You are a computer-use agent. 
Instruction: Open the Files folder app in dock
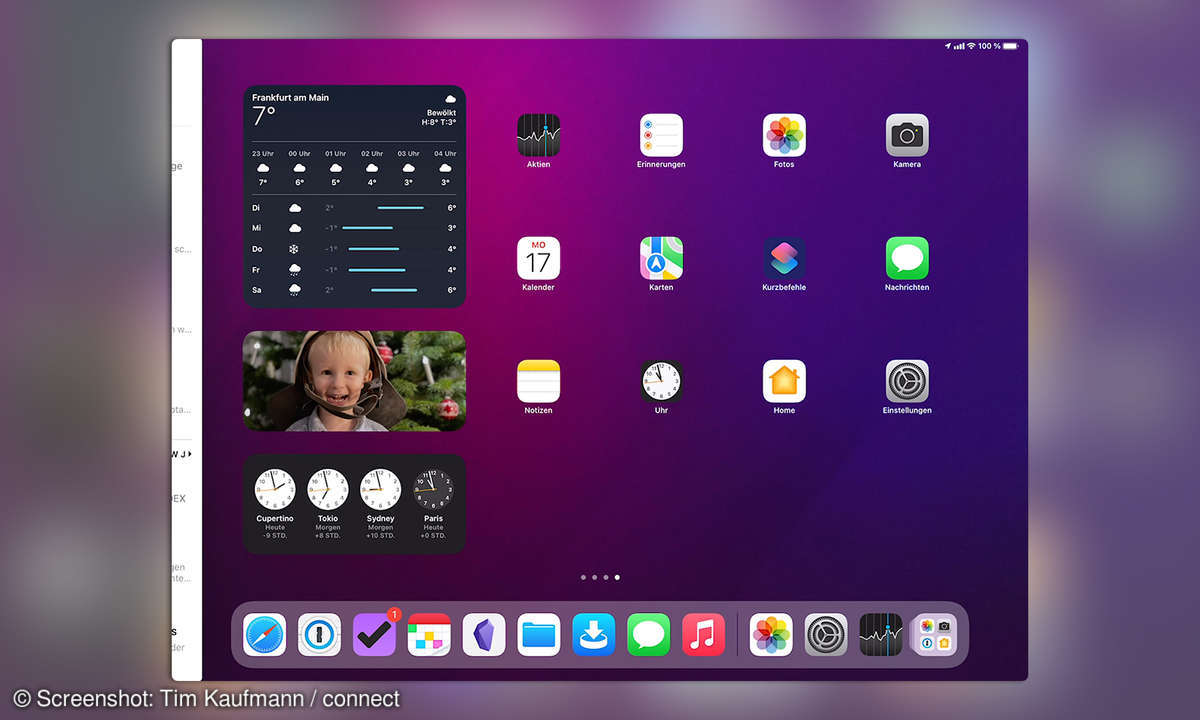pos(539,635)
